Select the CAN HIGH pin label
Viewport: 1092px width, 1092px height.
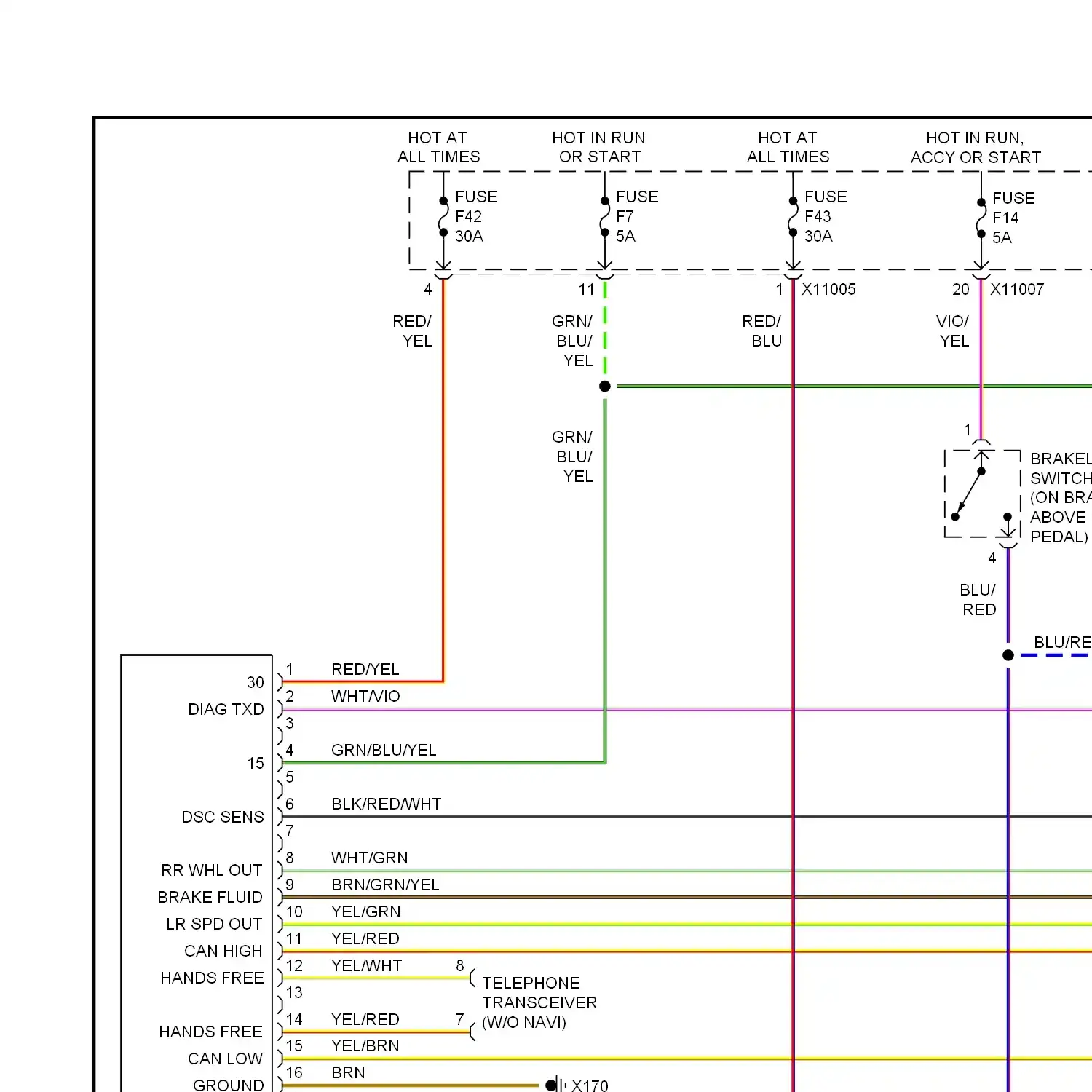tap(223, 951)
